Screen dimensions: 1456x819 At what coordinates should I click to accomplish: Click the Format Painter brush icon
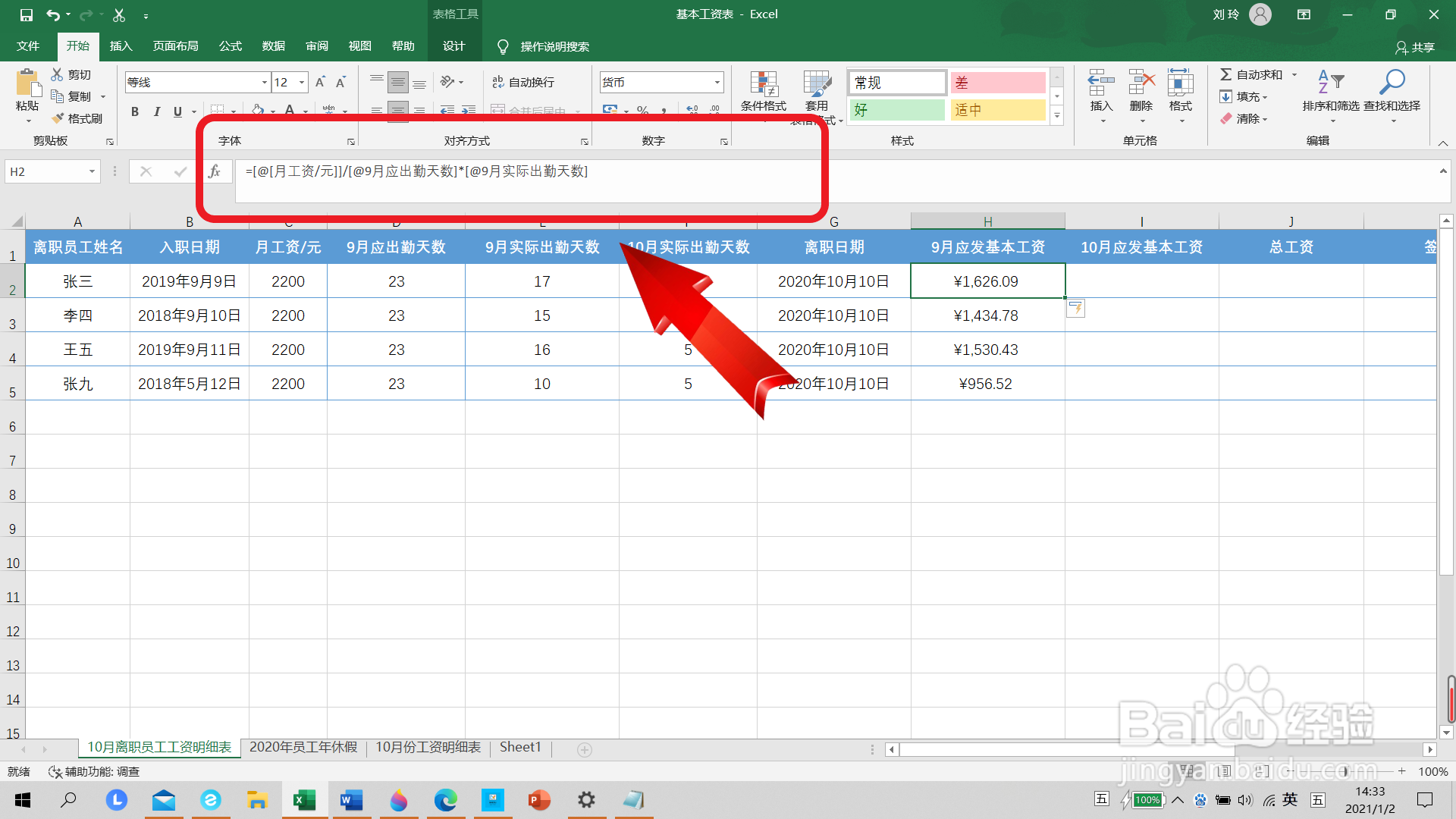[59, 118]
